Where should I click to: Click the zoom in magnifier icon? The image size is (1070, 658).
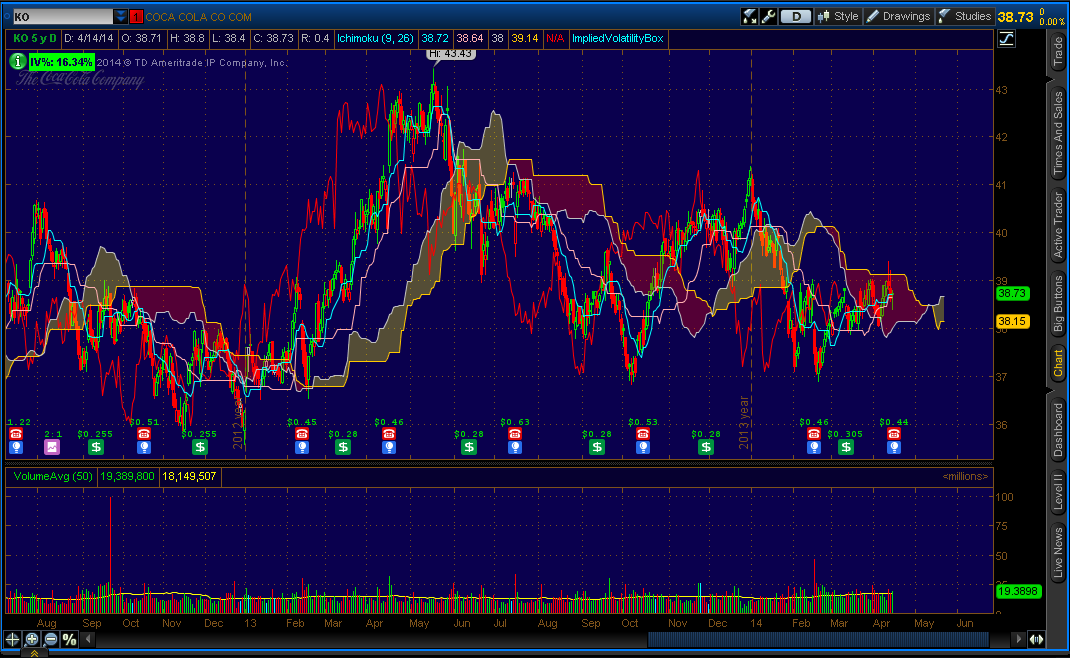pos(31,640)
